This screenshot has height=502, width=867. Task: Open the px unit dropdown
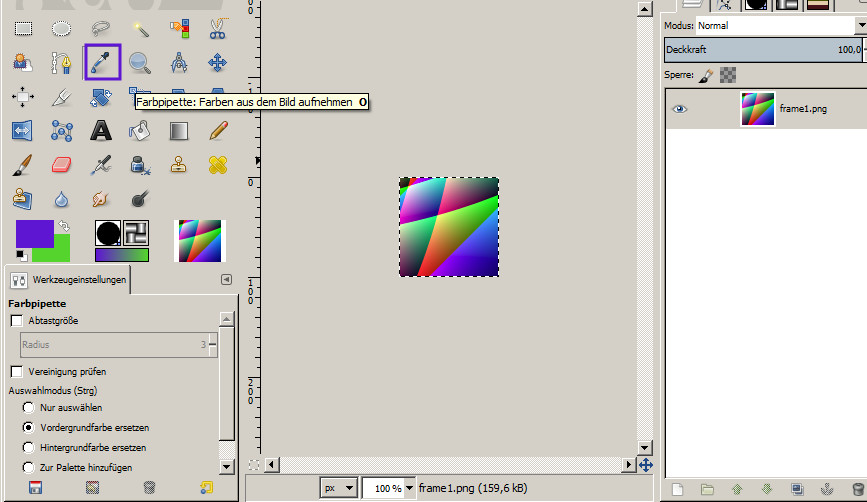click(x=338, y=488)
